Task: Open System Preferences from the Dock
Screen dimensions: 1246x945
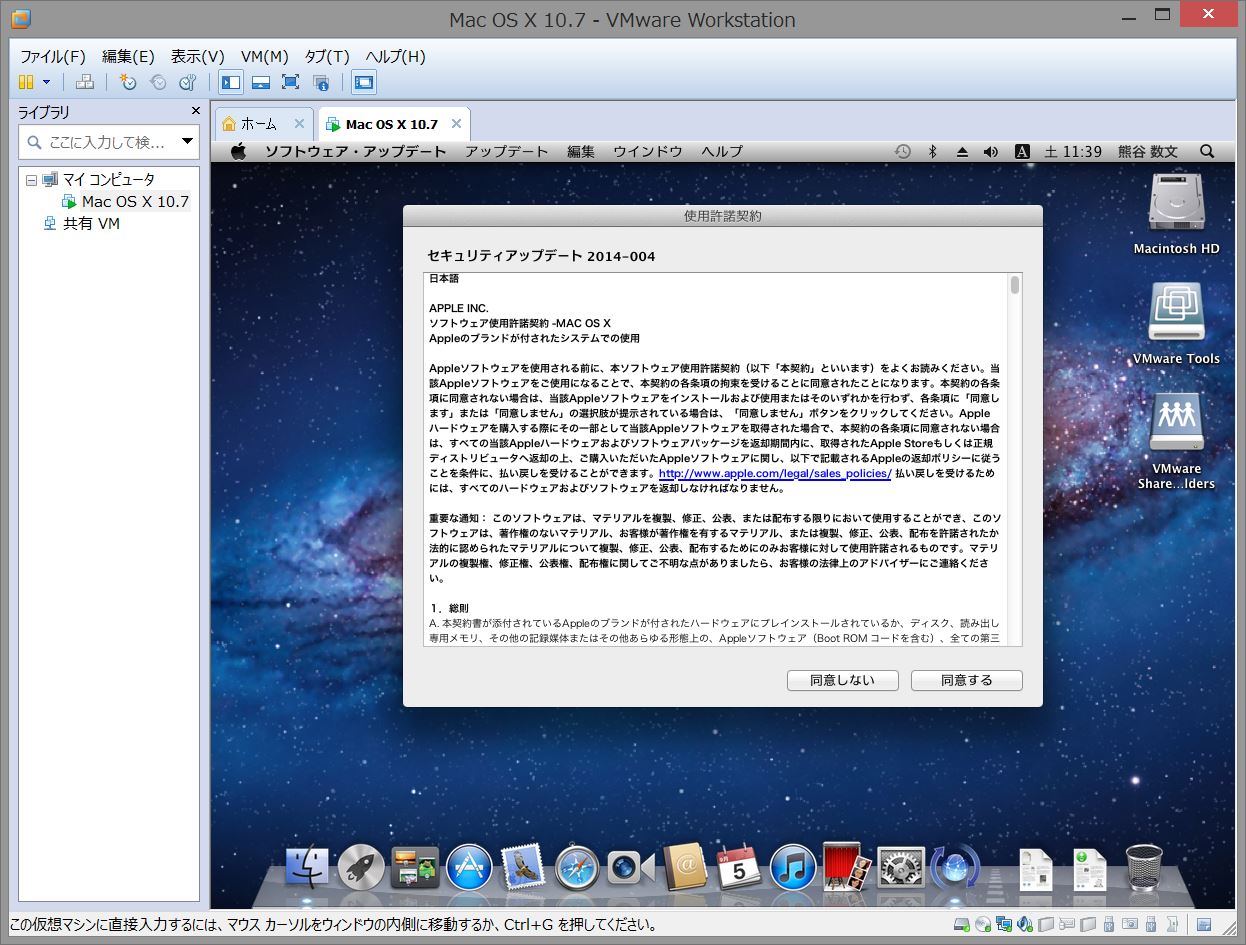Action: tap(901, 867)
